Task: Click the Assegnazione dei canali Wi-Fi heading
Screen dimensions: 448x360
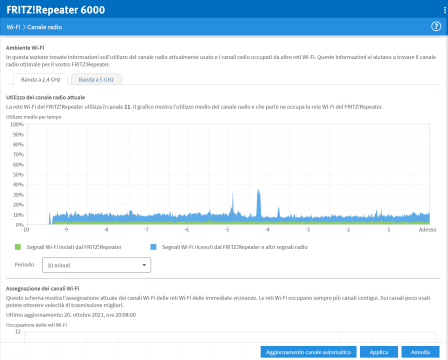Action: (43, 288)
